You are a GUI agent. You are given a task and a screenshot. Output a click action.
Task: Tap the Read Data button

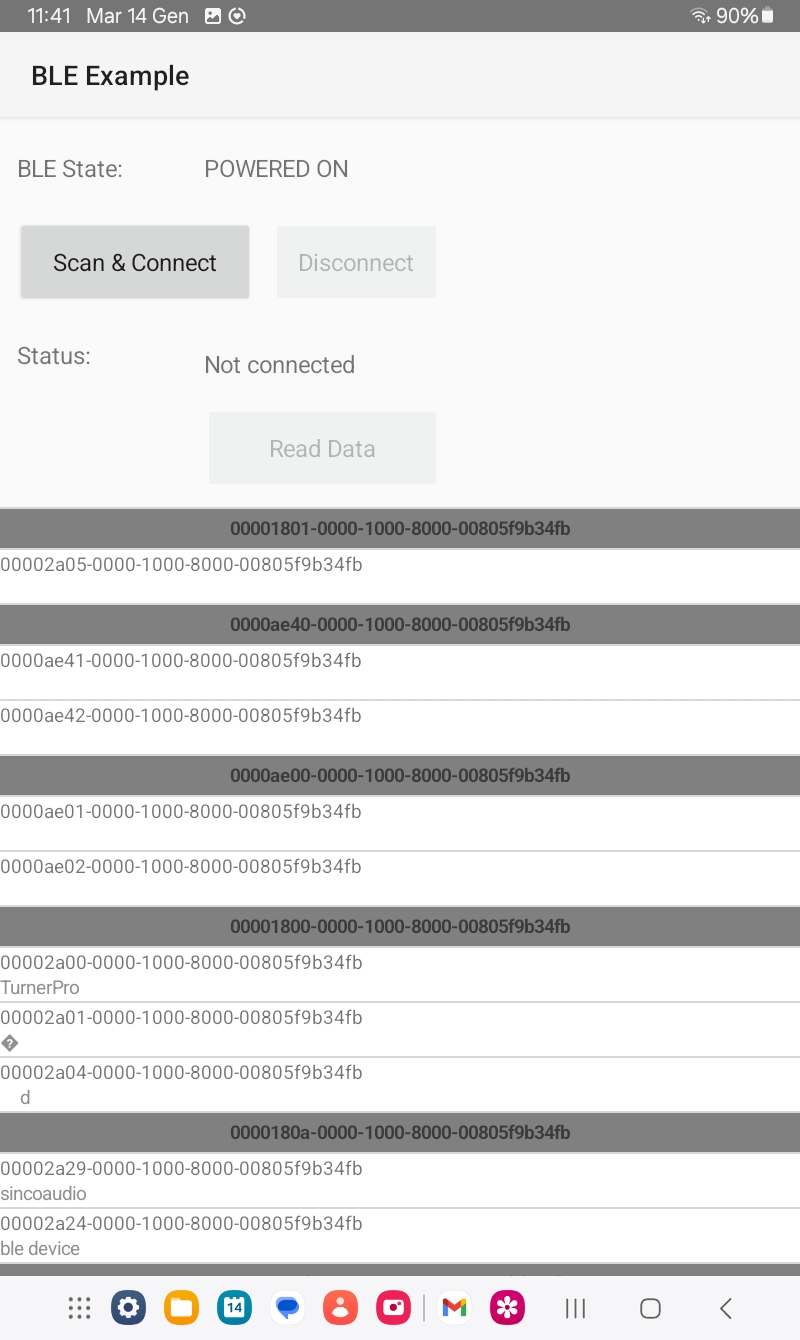tap(322, 448)
